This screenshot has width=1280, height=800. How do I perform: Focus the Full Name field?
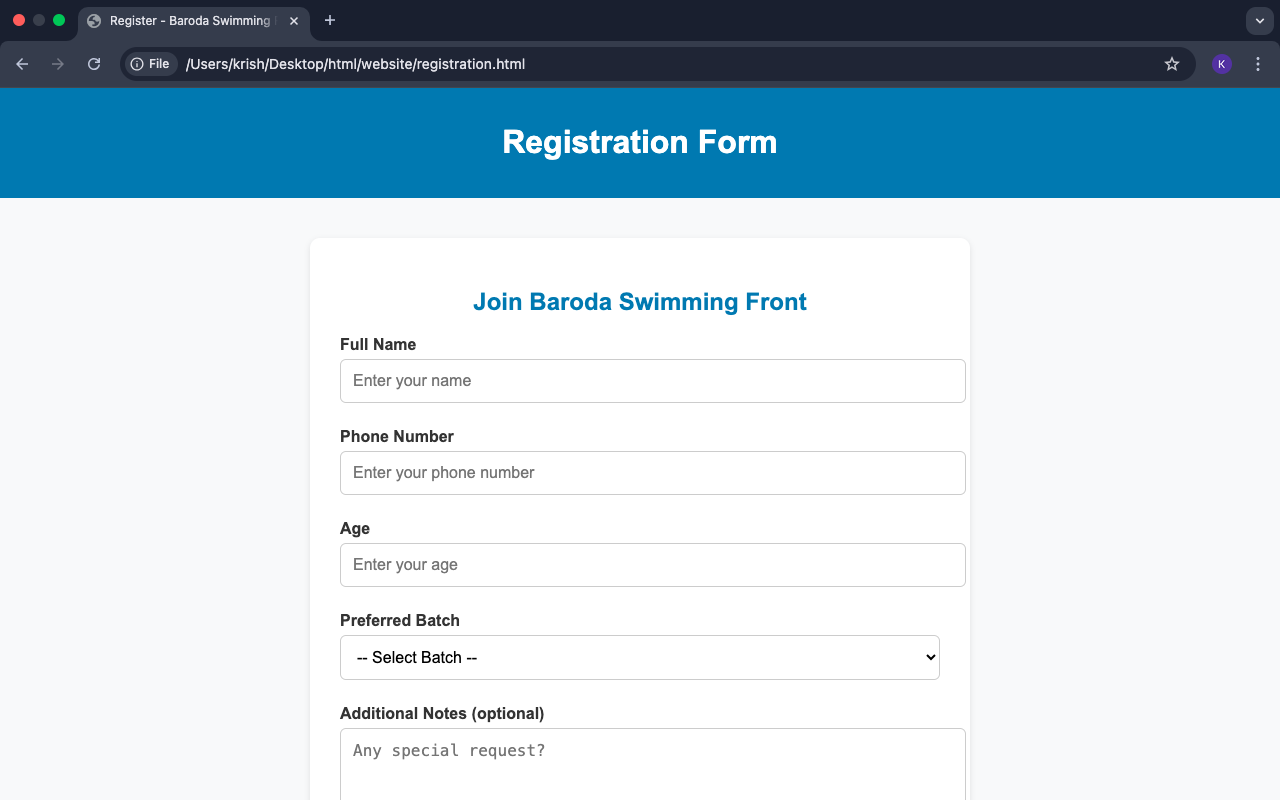click(652, 381)
